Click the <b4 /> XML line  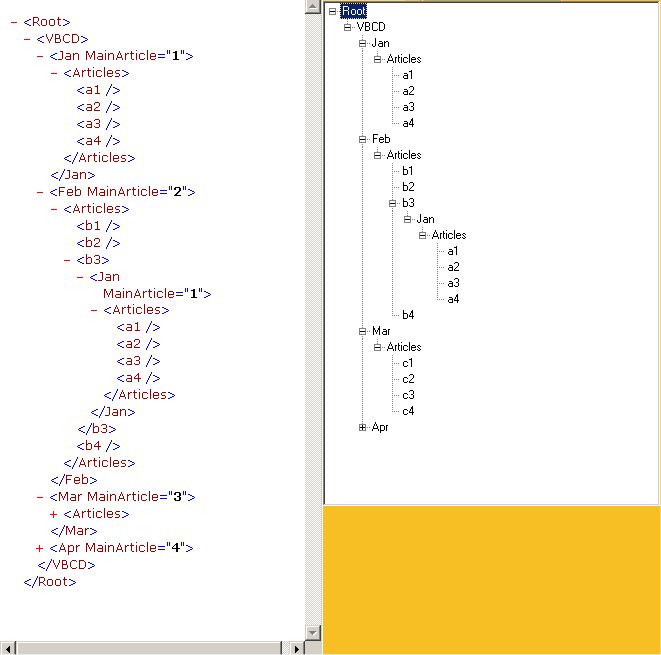pyautogui.click(x=98, y=446)
